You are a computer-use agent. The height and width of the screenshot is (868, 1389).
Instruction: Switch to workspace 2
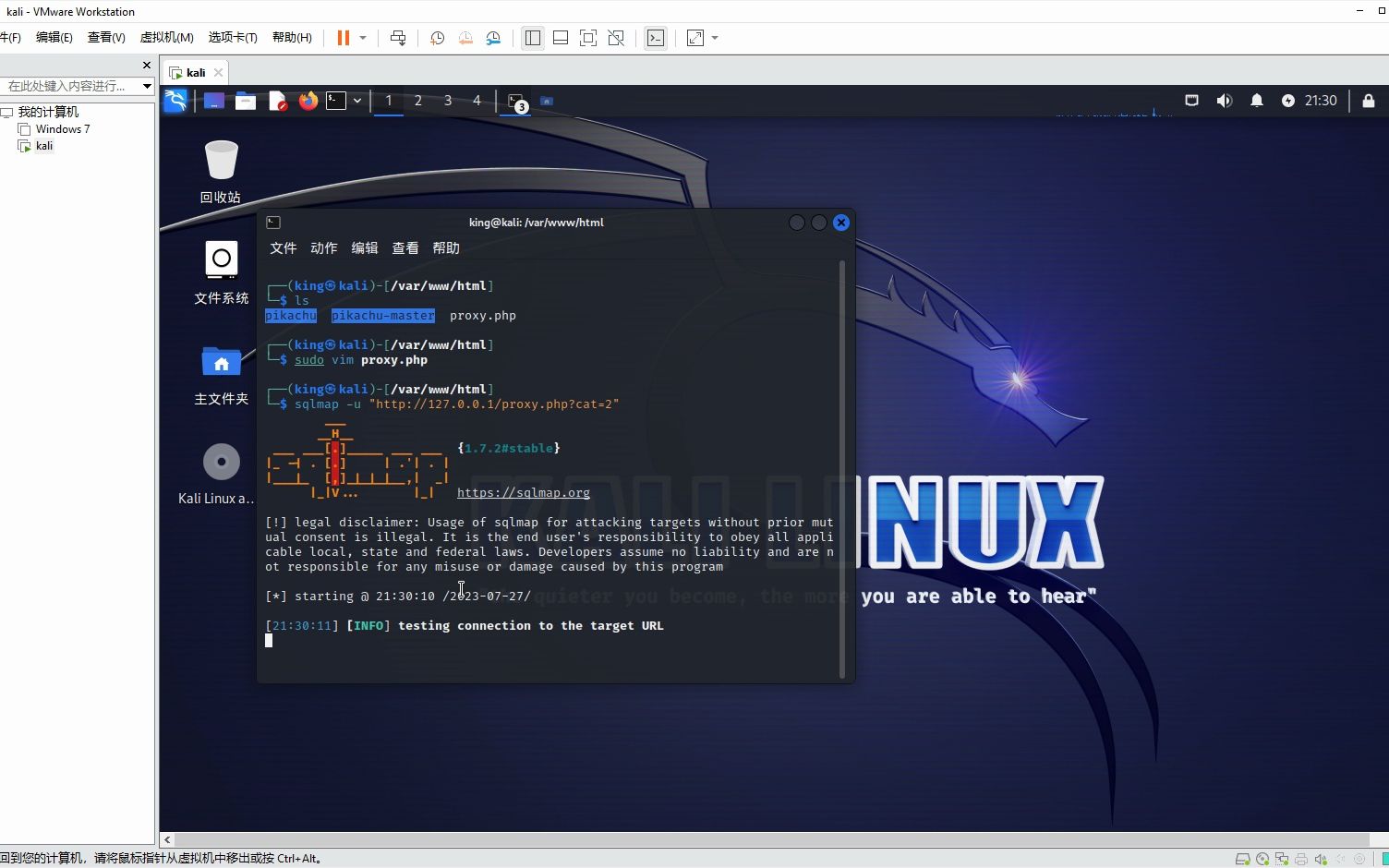(418, 101)
